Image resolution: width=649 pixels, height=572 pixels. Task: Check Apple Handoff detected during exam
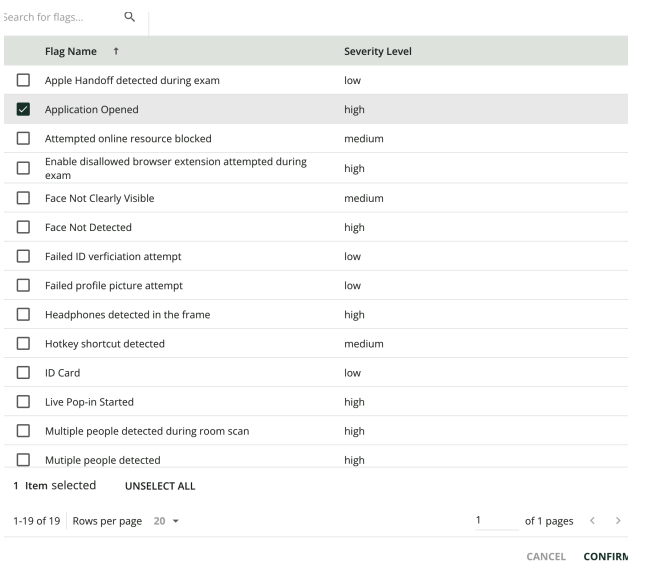tap(23, 80)
